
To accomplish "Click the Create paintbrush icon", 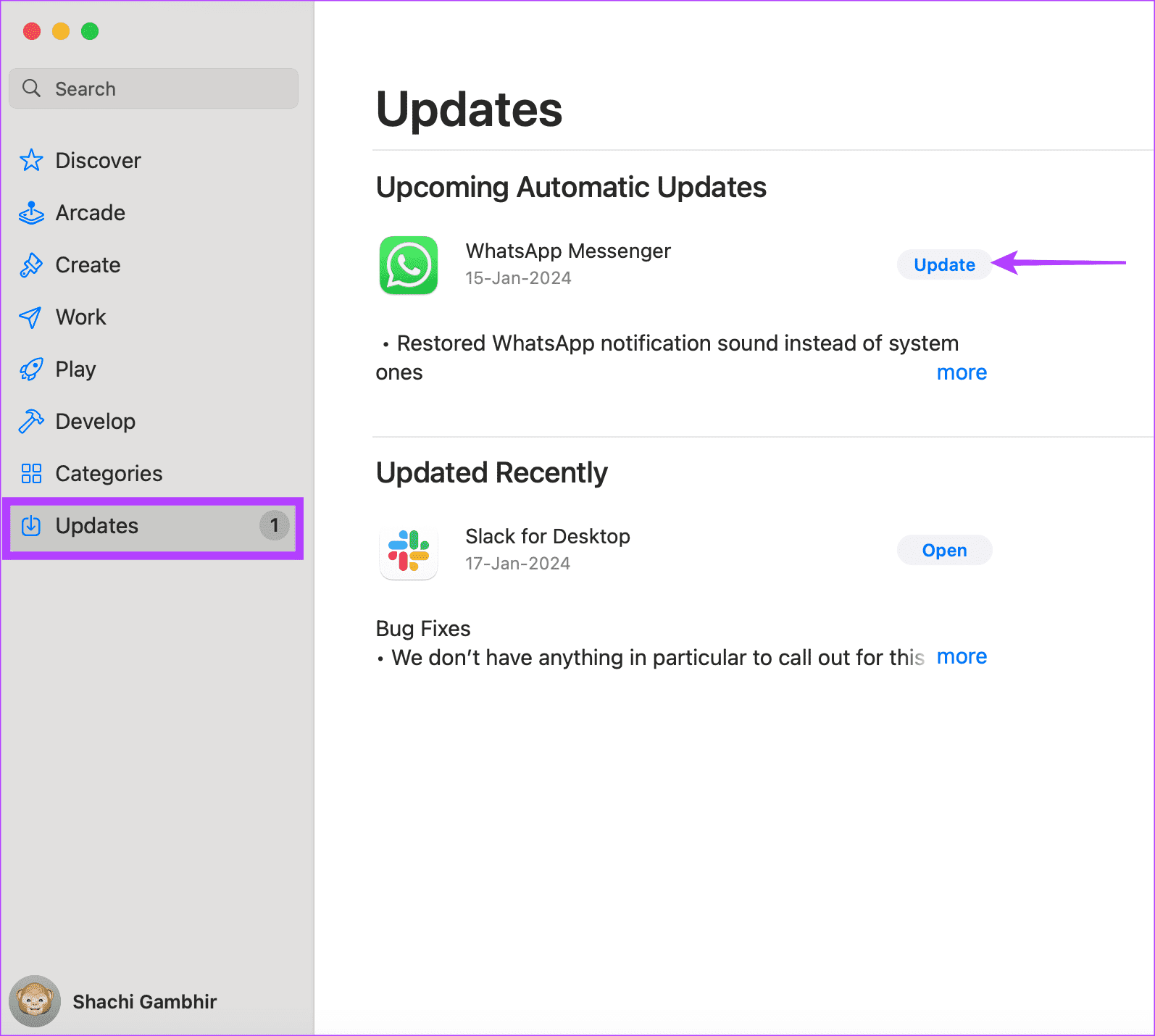I will tap(31, 265).
